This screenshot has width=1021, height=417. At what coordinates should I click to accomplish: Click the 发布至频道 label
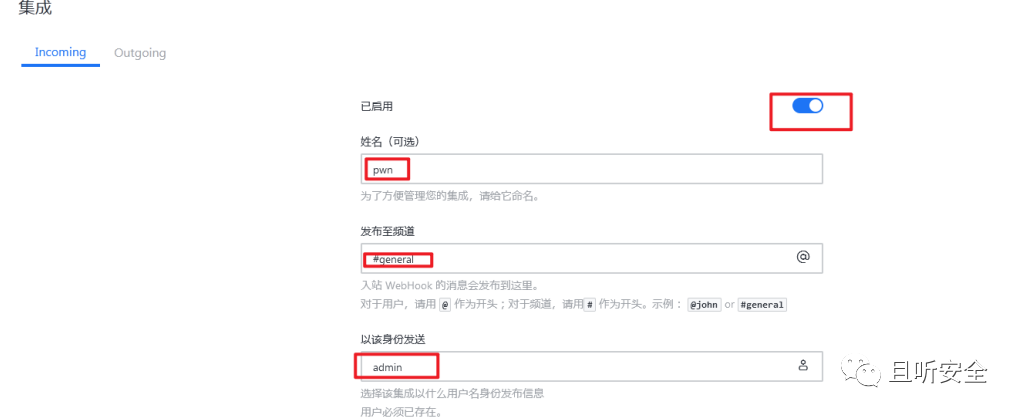[x=387, y=231]
